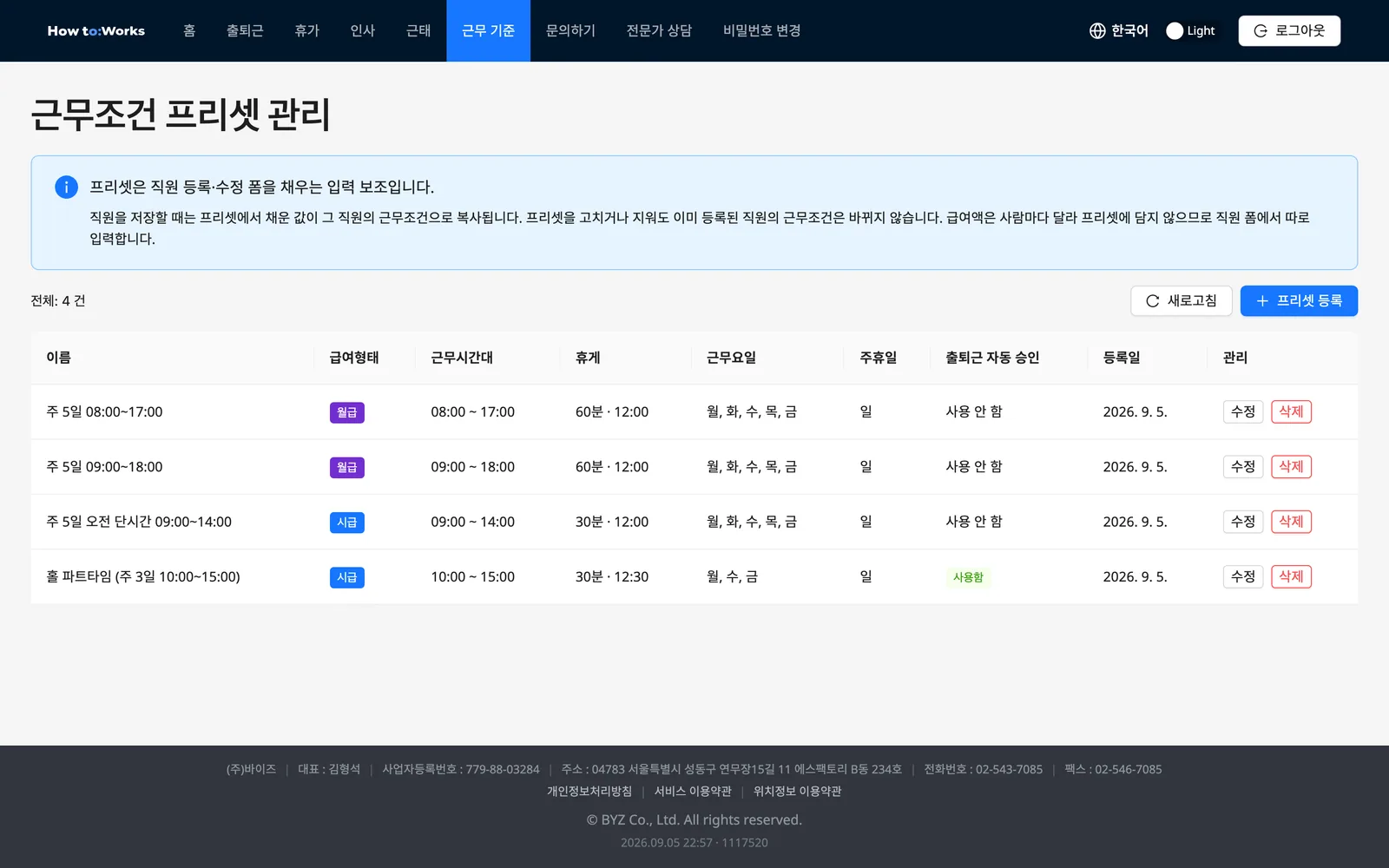Open the 비밀번호 변경 menu
1389x868 pixels.
(761, 30)
